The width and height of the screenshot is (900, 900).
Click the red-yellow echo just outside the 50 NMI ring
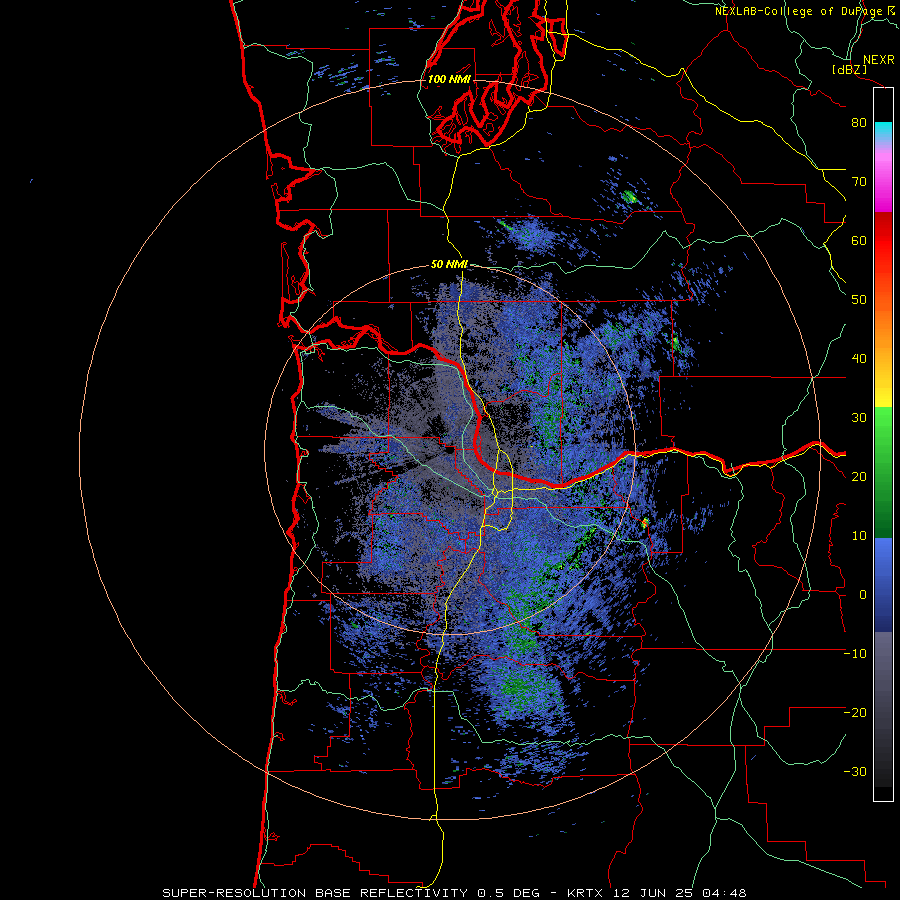645,523
